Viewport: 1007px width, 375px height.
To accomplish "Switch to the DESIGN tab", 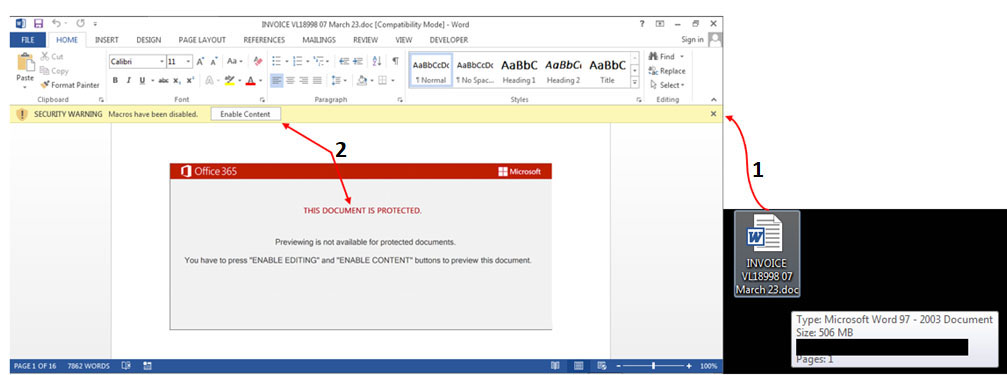I will 148,40.
